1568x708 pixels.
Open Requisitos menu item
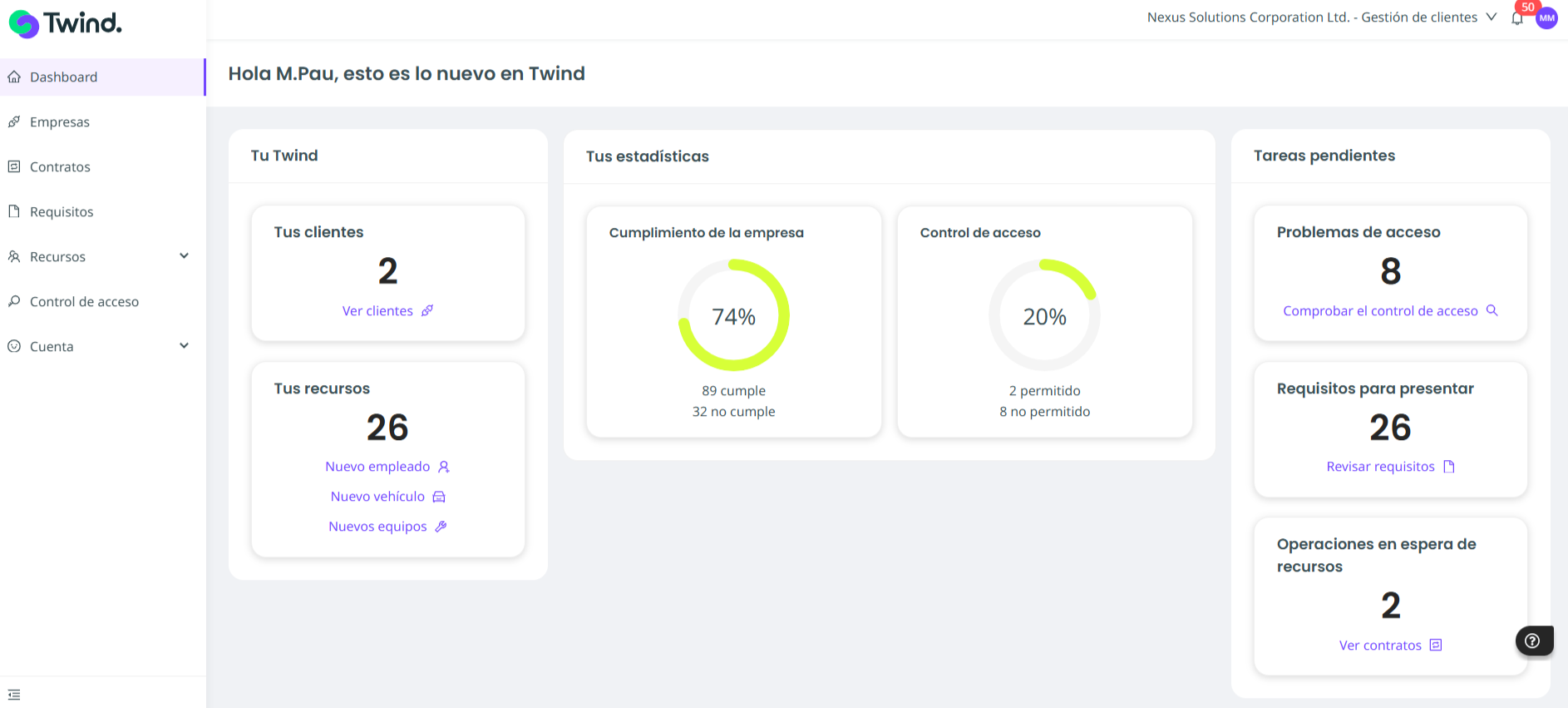point(102,212)
